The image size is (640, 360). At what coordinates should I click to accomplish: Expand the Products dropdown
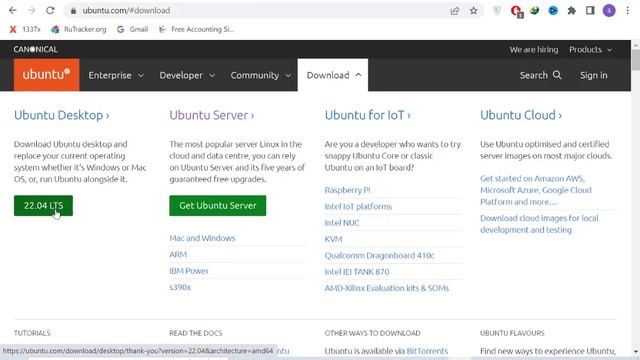(591, 50)
